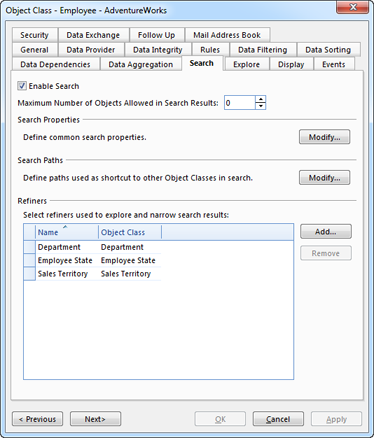374x438 pixels.
Task: Select the Mail Address Book tab
Action: pos(227,35)
